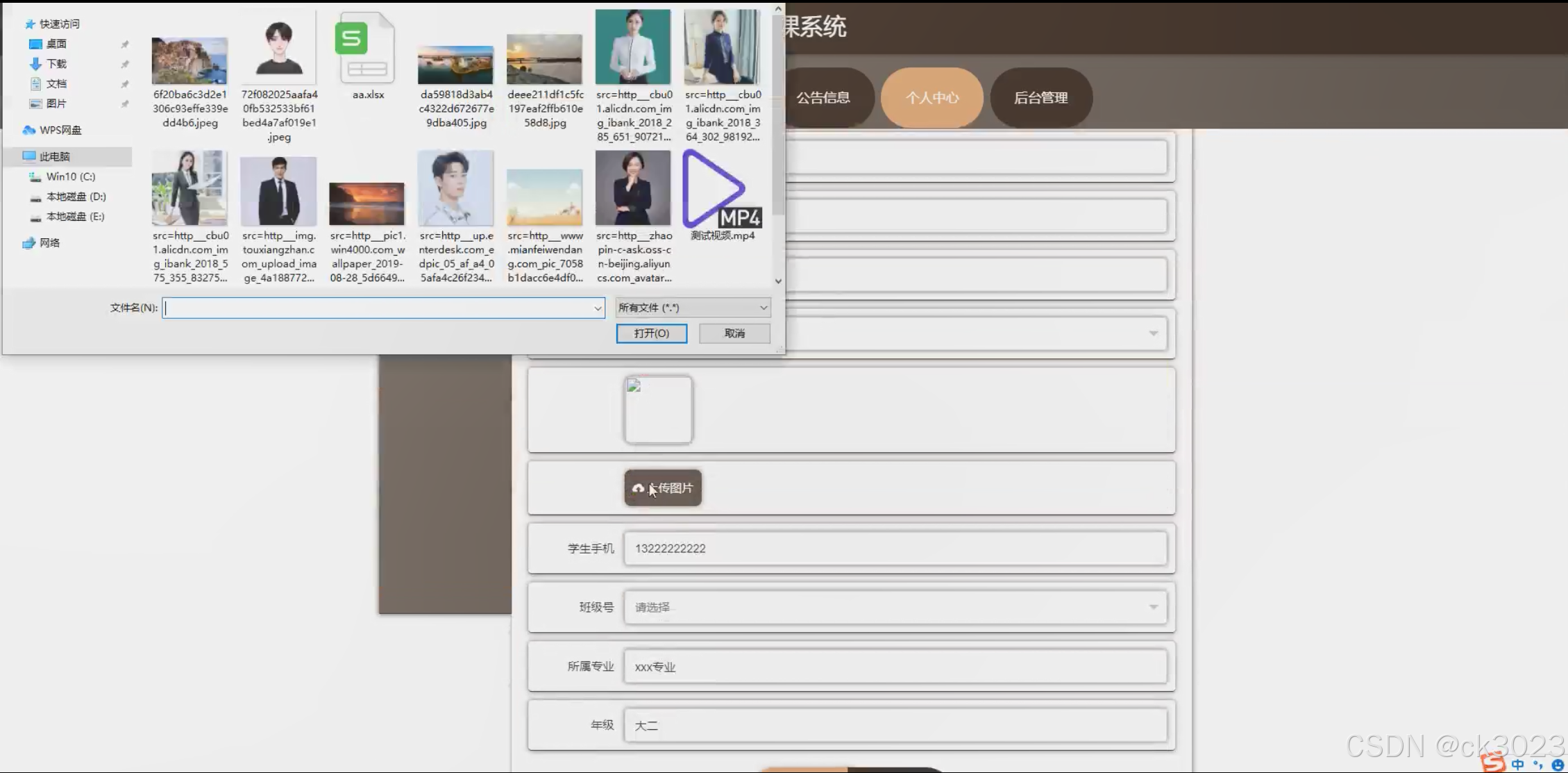
Task: Select the aa.xlsx spreadsheet file icon
Action: (366, 49)
